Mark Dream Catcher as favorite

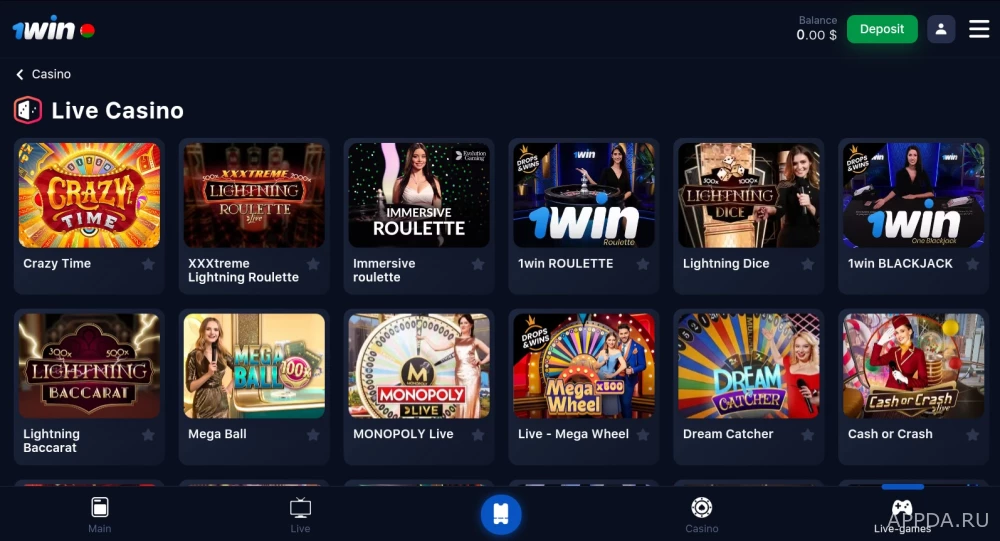[x=807, y=435]
